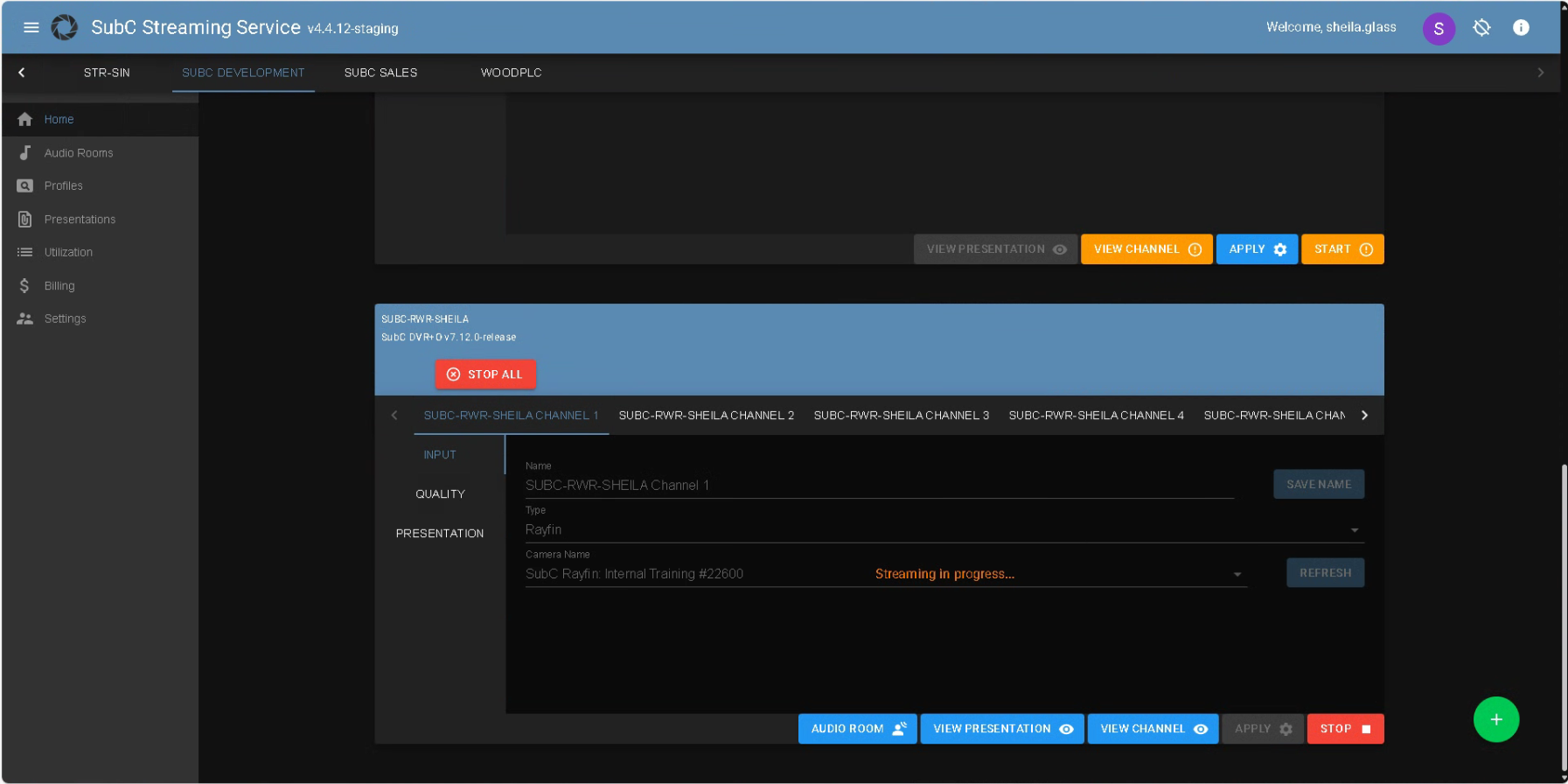Open the Billing page
The height and width of the screenshot is (784, 1568).
[59, 286]
